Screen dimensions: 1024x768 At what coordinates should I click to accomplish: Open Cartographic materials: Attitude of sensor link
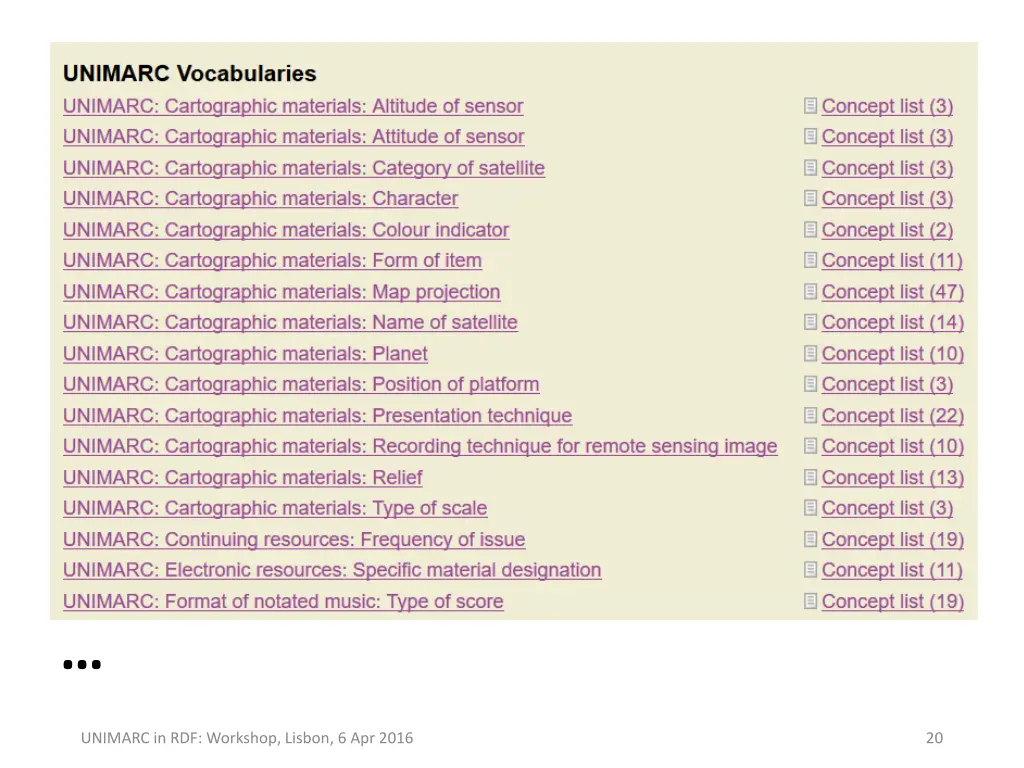294,136
